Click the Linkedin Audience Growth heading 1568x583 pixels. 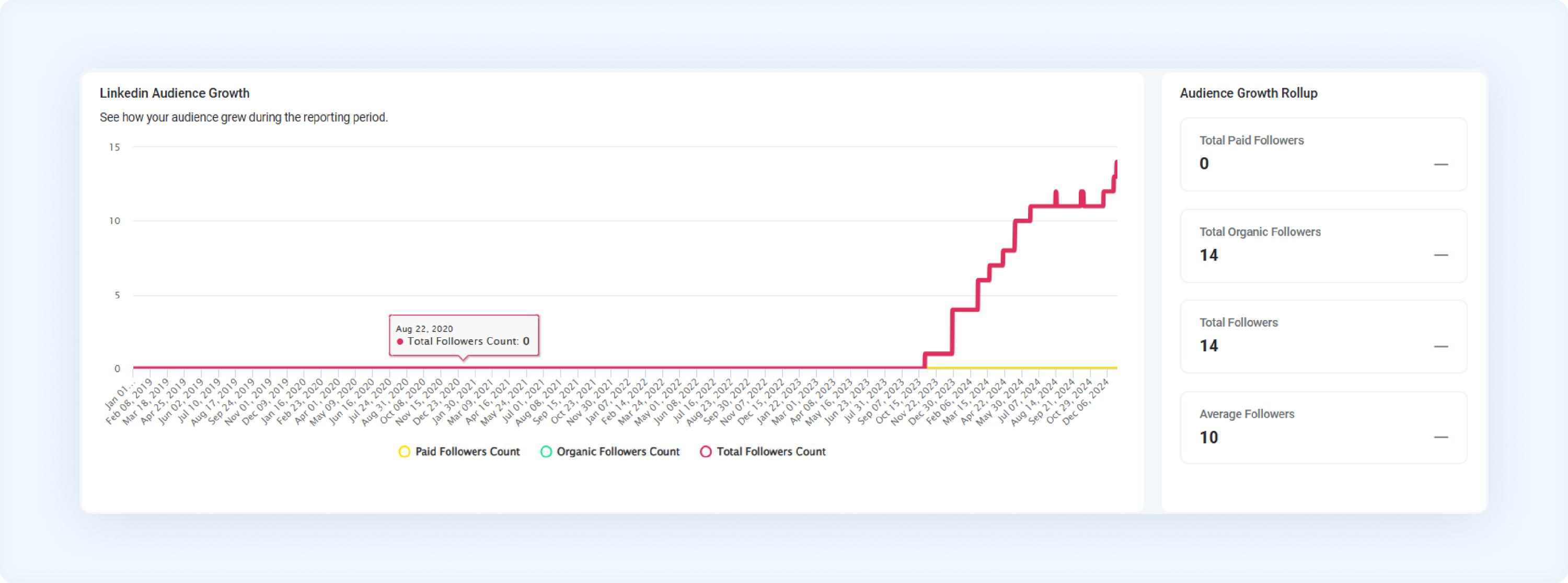[175, 93]
